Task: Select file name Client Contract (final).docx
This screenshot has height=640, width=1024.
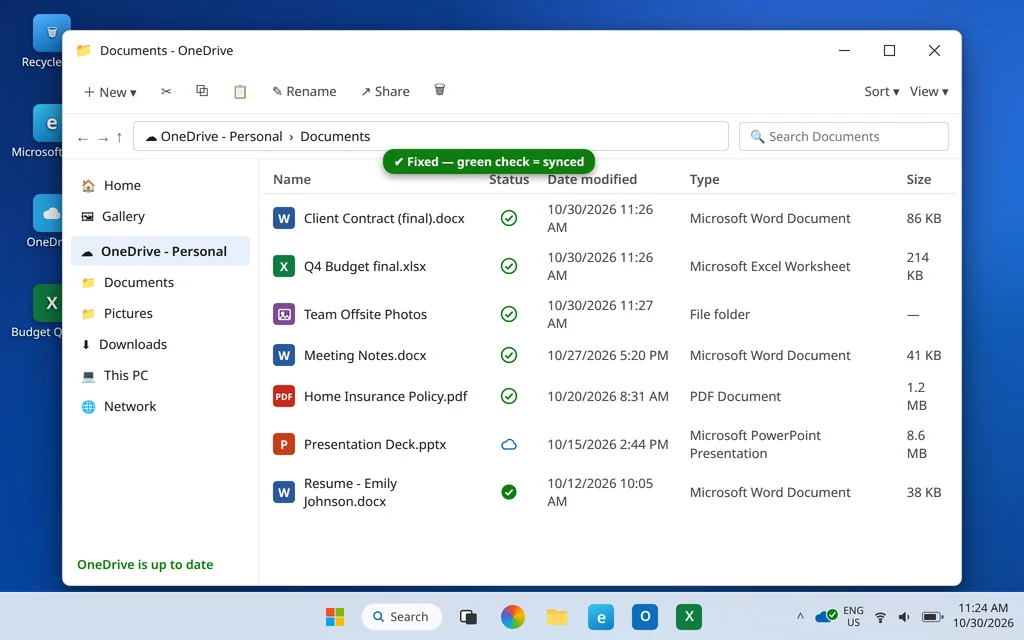Action: [x=384, y=219]
